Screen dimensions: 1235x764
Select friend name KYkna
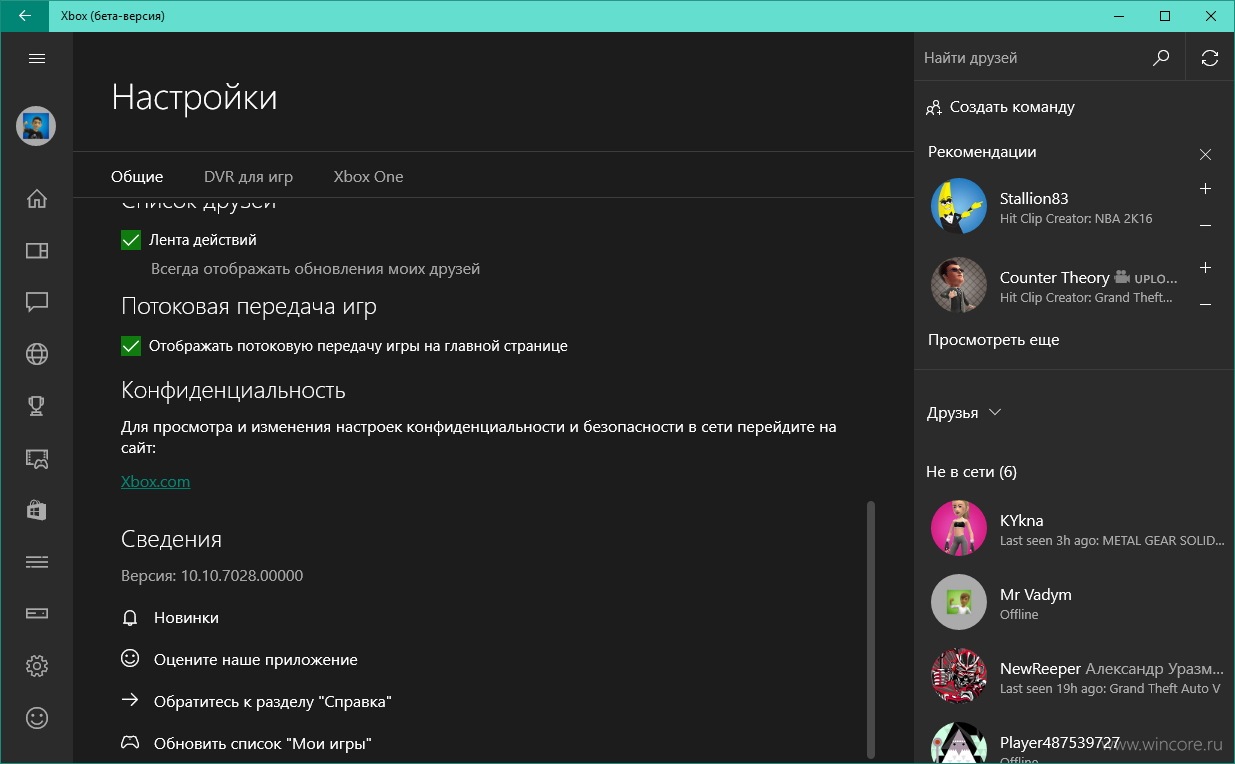coord(1021,521)
